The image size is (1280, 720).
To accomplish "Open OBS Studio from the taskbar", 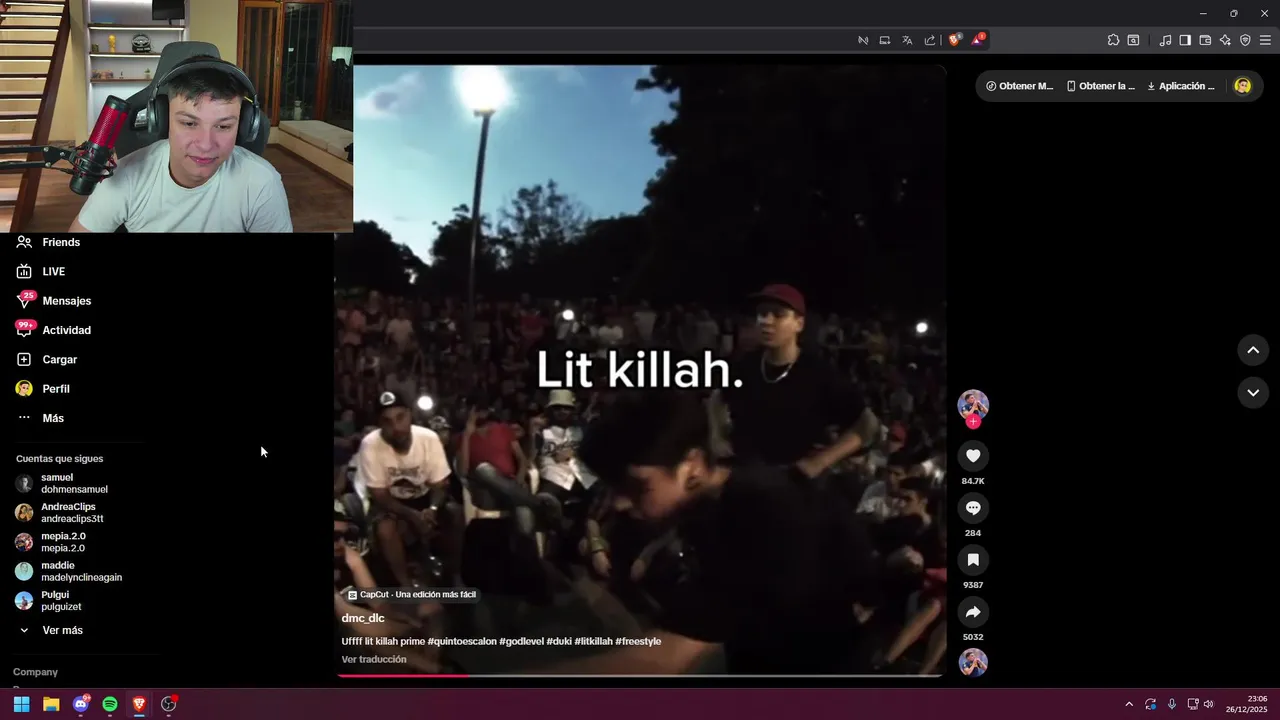I will pos(169,704).
